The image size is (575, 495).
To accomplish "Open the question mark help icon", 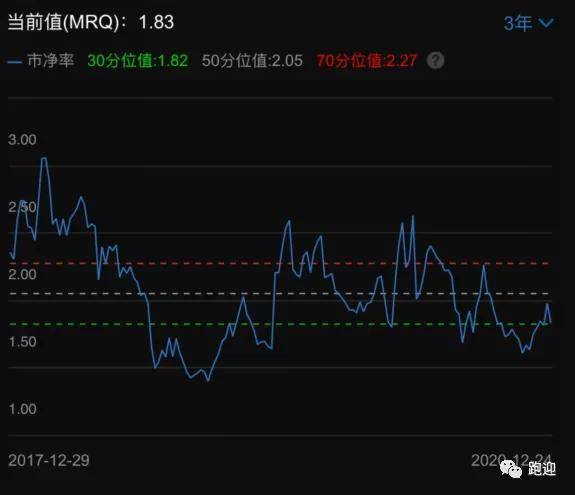I will [x=435, y=60].
